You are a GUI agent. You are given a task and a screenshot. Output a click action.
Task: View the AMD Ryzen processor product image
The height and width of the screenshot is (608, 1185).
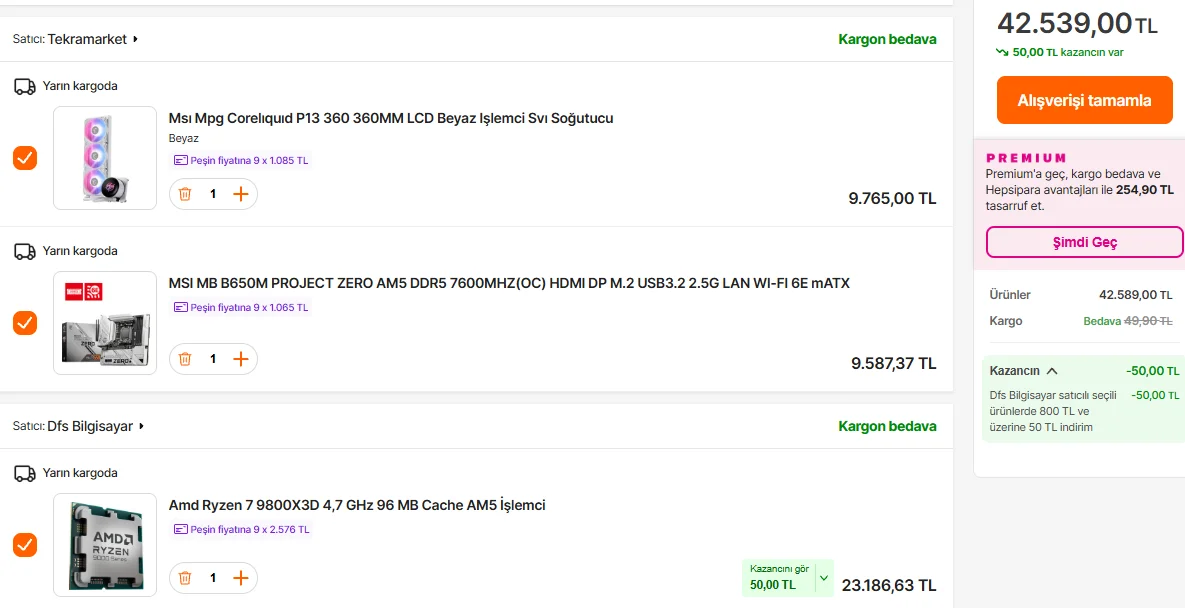point(105,545)
